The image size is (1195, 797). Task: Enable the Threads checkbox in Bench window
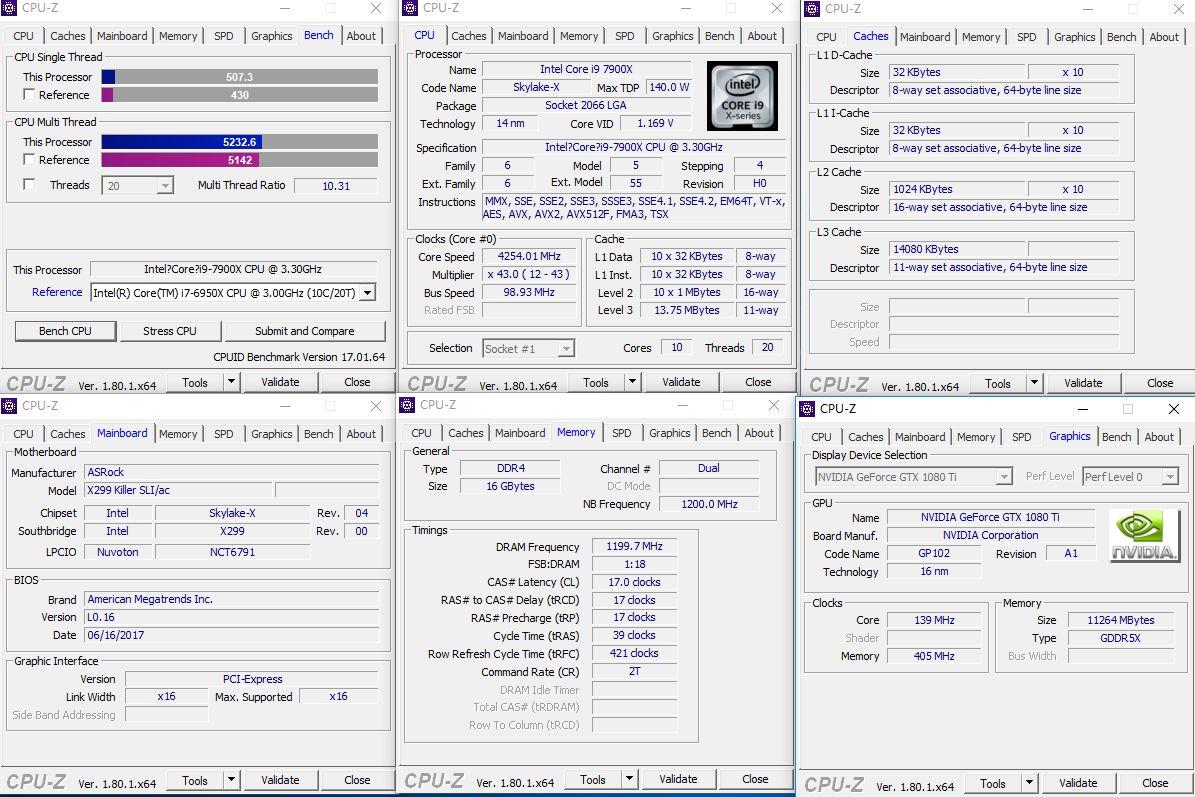(x=29, y=184)
